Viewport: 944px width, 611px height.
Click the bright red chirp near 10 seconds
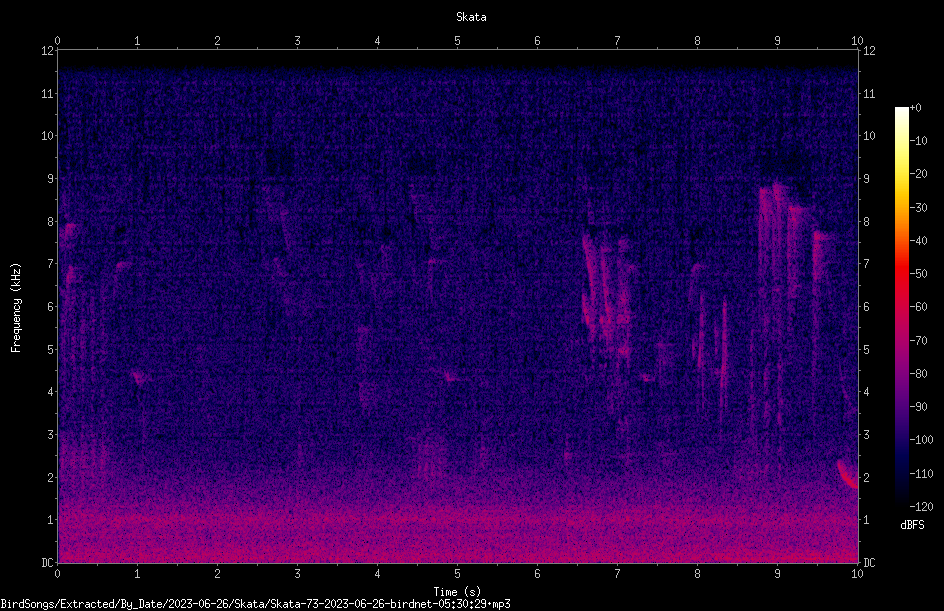(848, 474)
